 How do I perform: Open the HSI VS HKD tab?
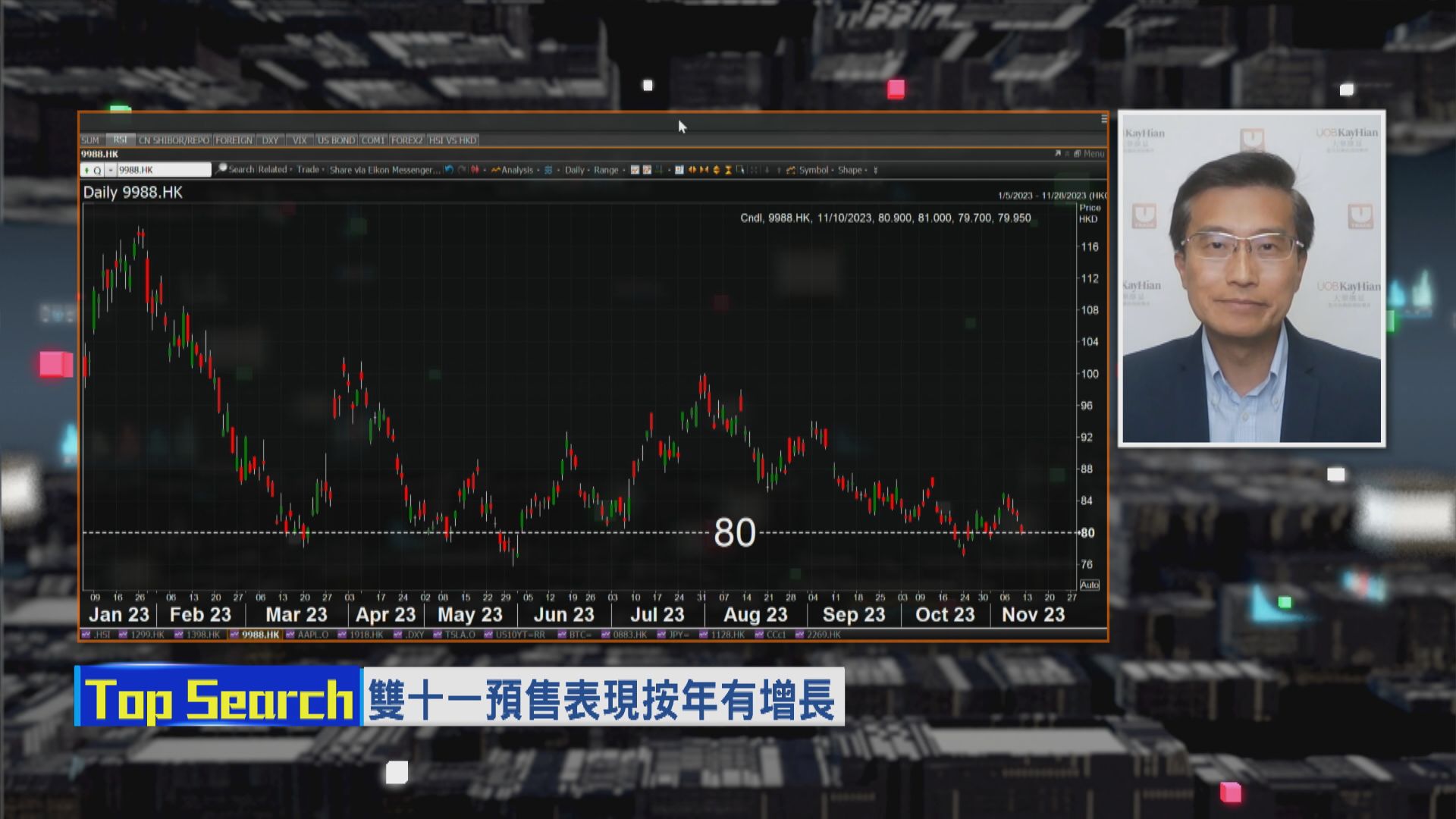click(x=453, y=140)
